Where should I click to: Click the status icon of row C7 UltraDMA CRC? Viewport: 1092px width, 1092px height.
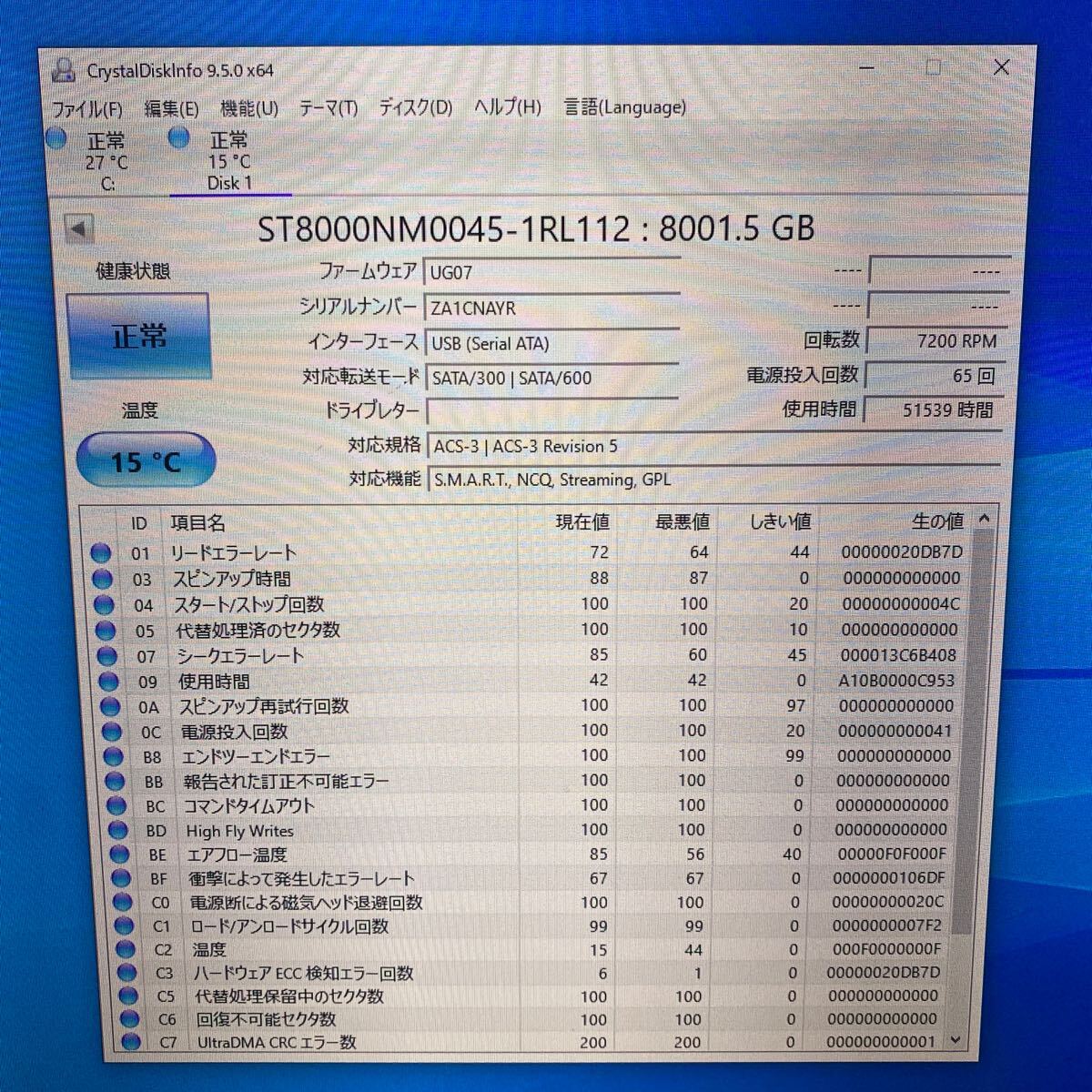click(x=132, y=1042)
